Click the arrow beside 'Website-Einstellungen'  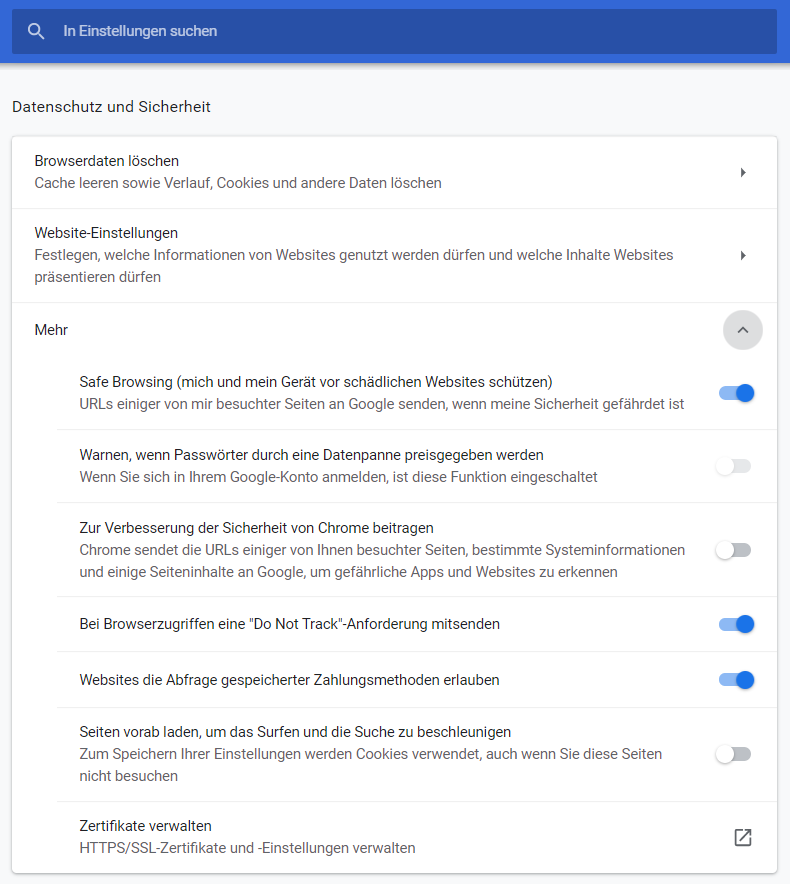743,255
